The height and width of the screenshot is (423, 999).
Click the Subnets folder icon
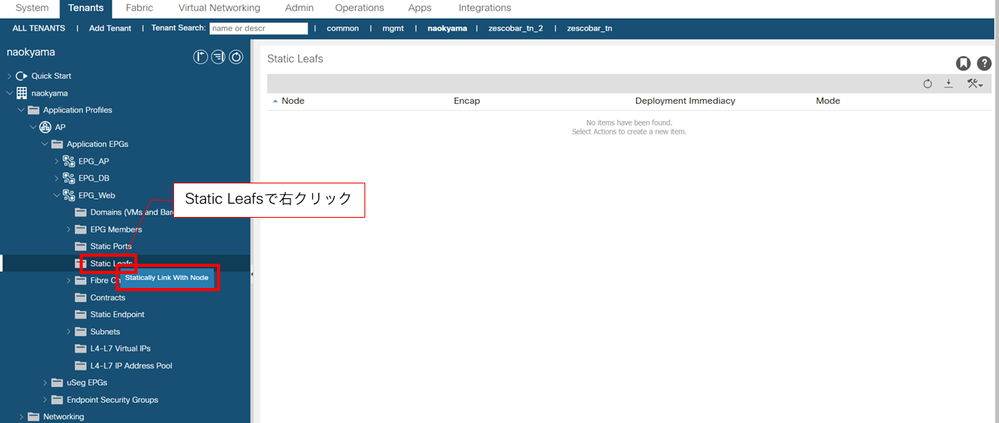pos(80,332)
